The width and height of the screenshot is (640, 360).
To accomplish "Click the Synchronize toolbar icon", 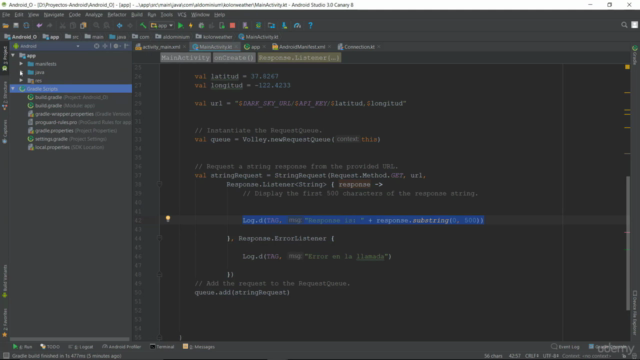I will [27, 25].
